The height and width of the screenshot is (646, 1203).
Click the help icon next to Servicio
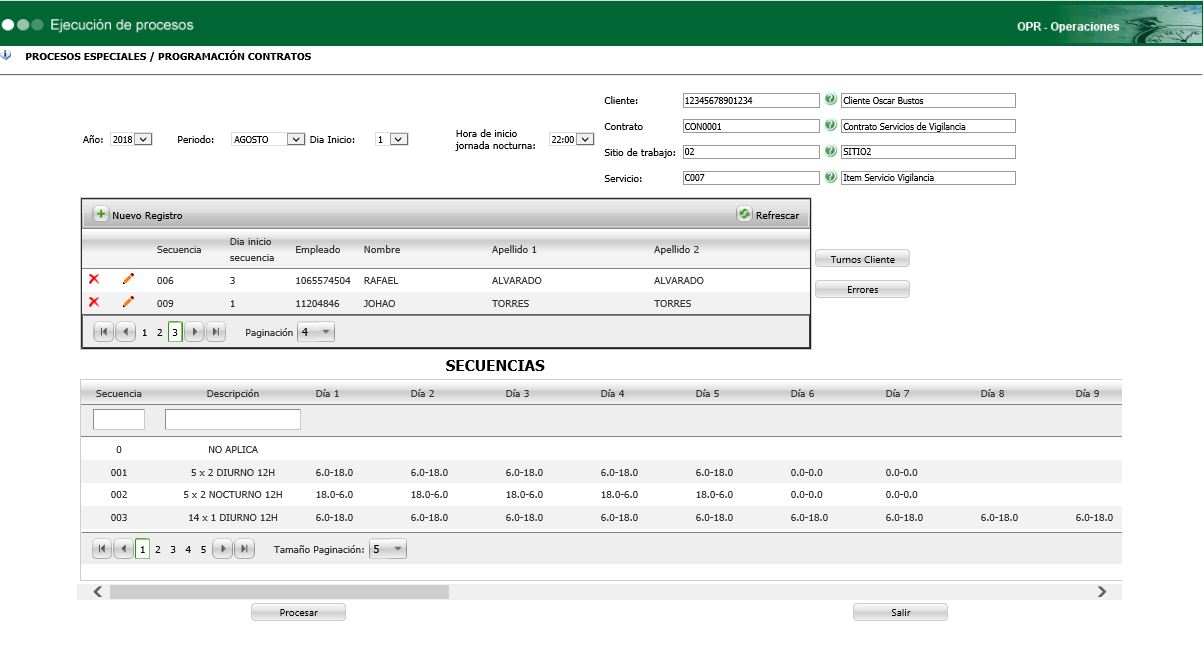click(830, 177)
